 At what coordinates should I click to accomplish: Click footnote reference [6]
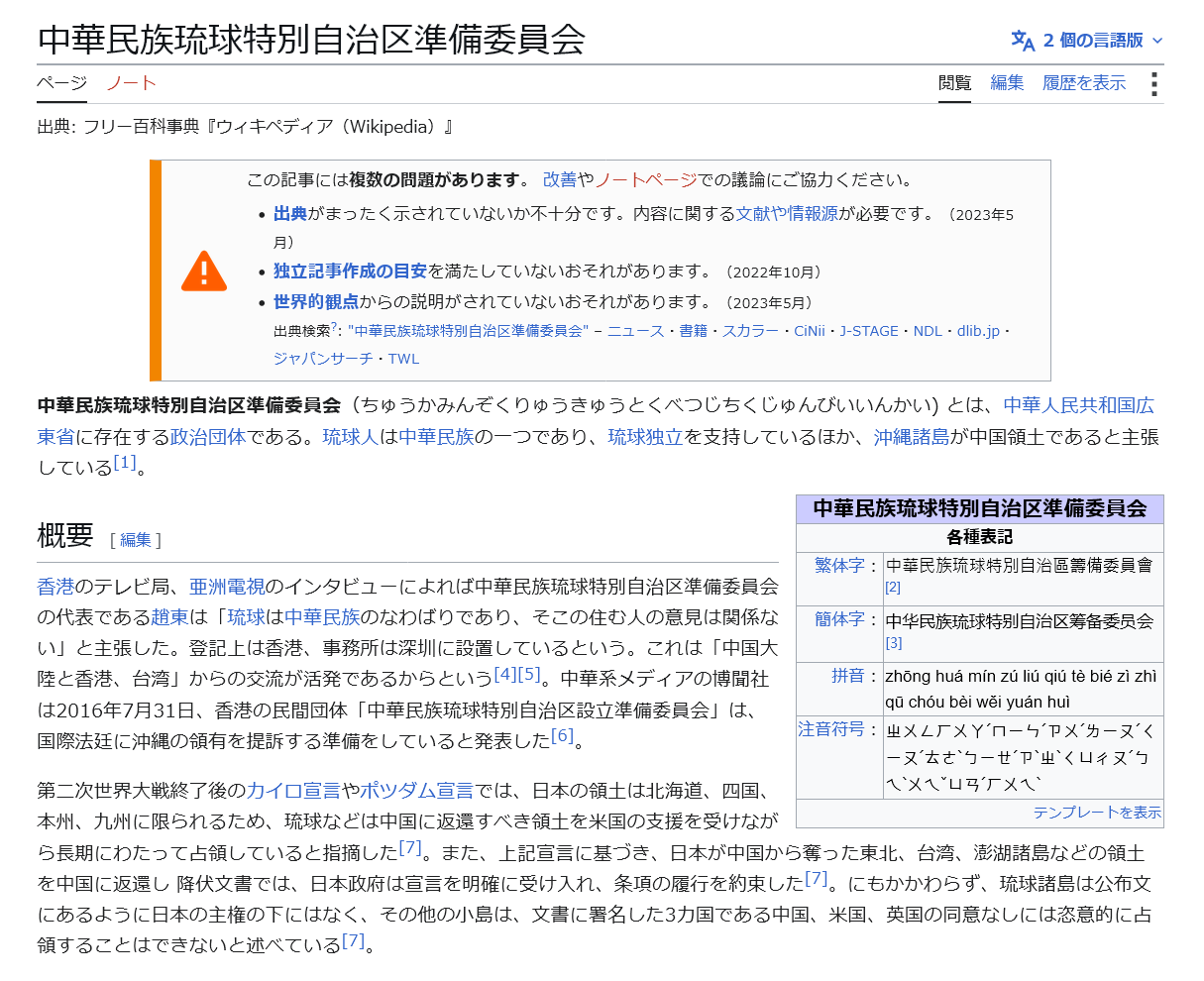(x=563, y=735)
